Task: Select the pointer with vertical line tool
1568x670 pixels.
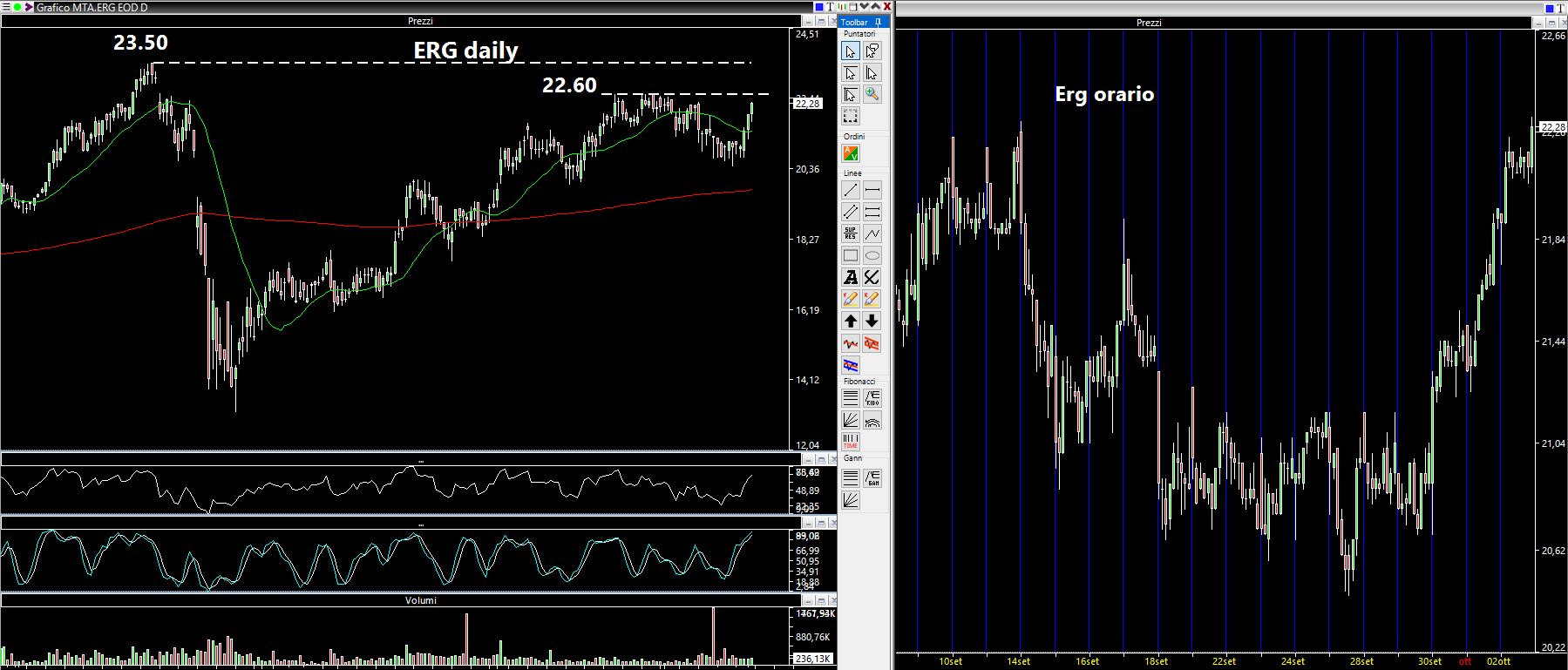Action: (872, 73)
